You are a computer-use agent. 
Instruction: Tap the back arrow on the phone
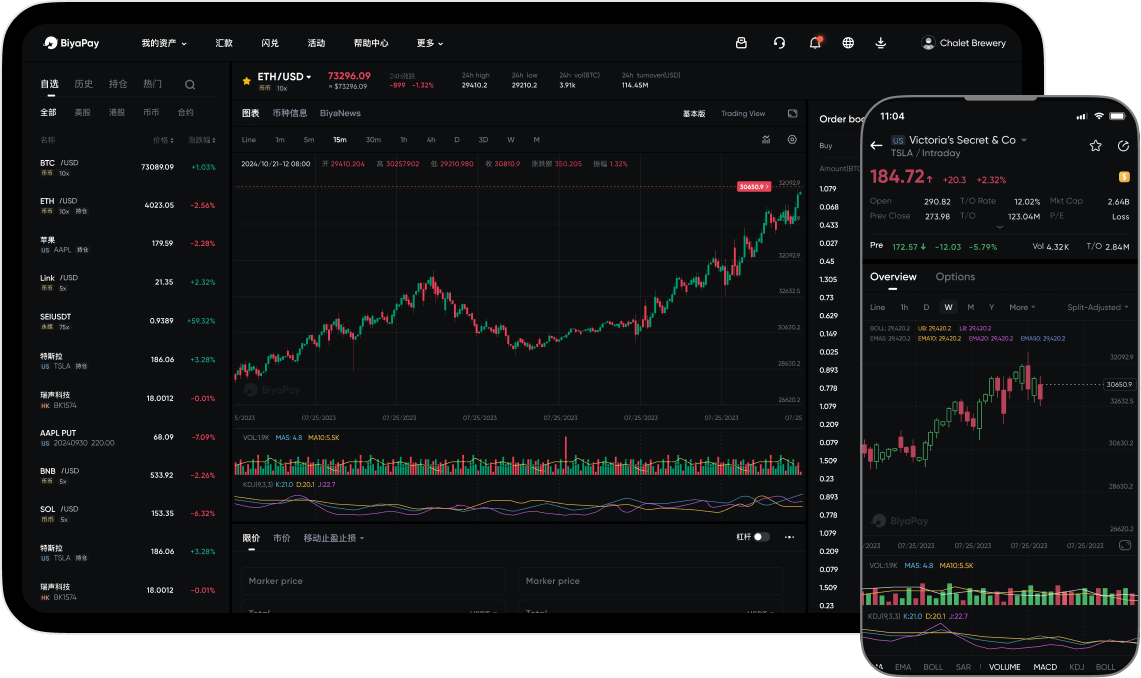click(x=876, y=145)
